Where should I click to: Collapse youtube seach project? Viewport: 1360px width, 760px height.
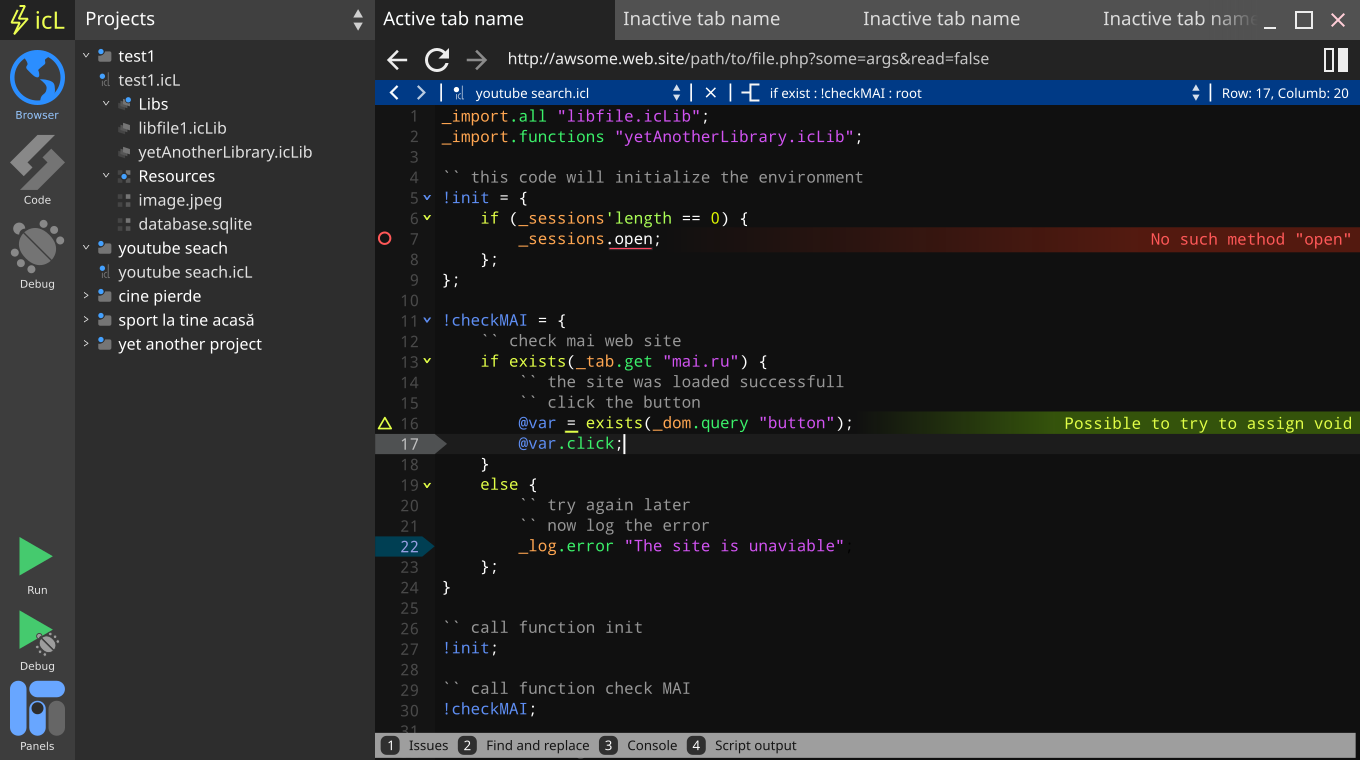coord(86,248)
